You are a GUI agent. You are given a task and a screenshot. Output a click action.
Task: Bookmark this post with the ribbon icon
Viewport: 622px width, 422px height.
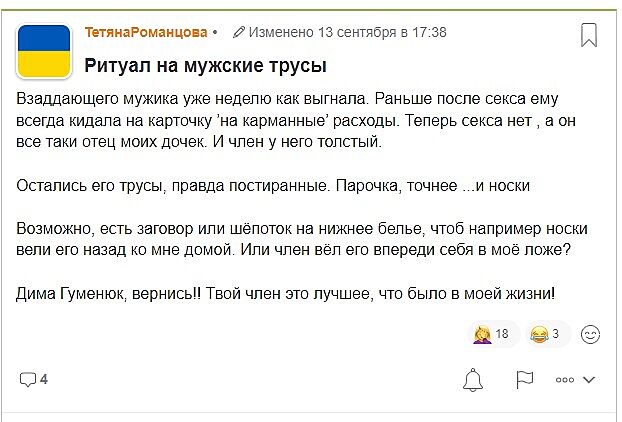pos(589,36)
